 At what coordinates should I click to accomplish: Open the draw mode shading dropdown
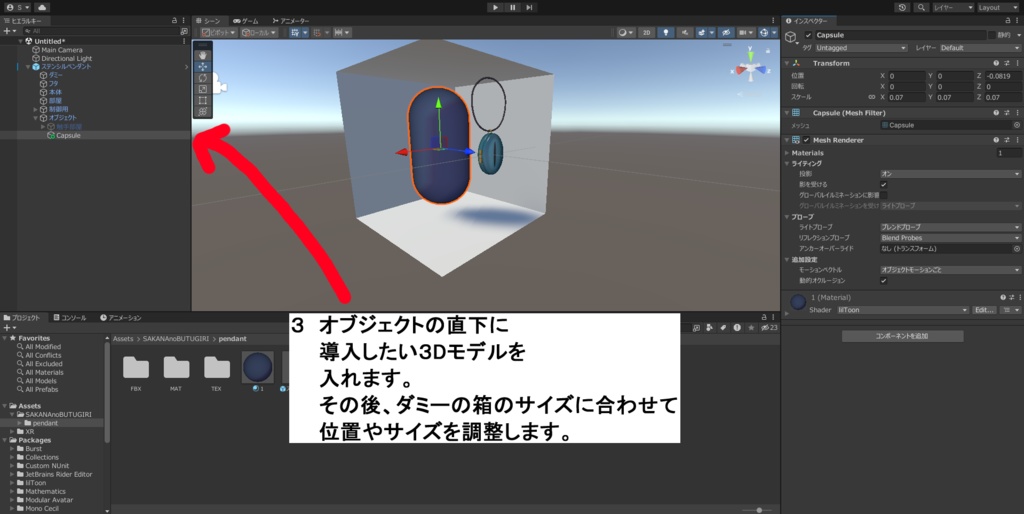click(626, 32)
